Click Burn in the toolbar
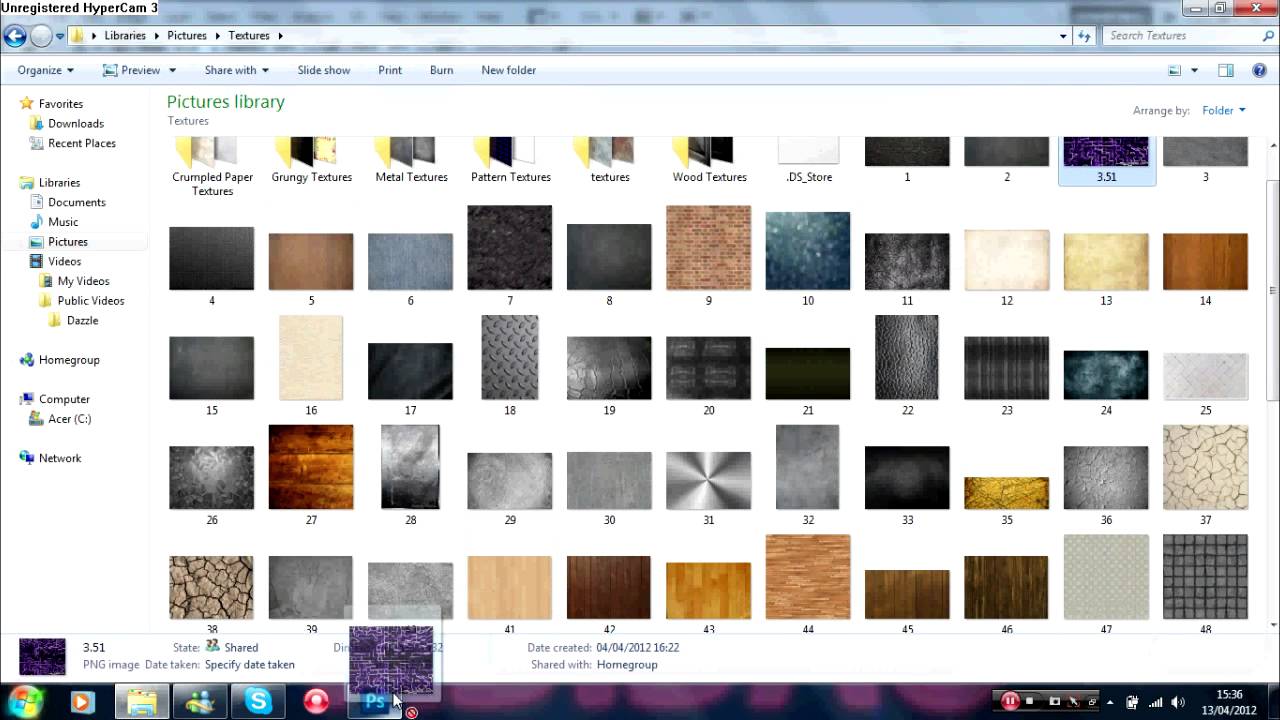The height and width of the screenshot is (720, 1280). click(441, 70)
